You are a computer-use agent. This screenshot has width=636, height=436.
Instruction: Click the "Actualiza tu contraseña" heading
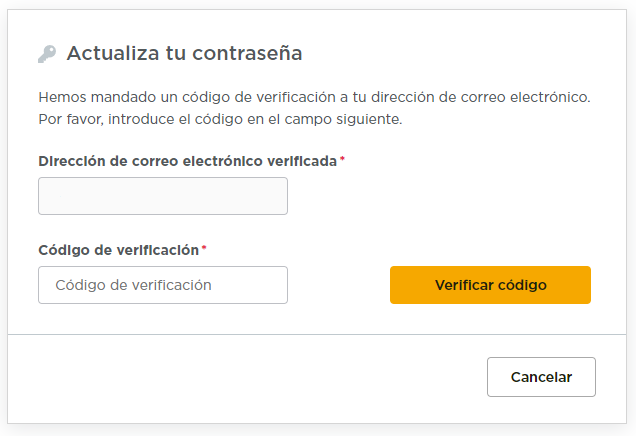click(184, 53)
